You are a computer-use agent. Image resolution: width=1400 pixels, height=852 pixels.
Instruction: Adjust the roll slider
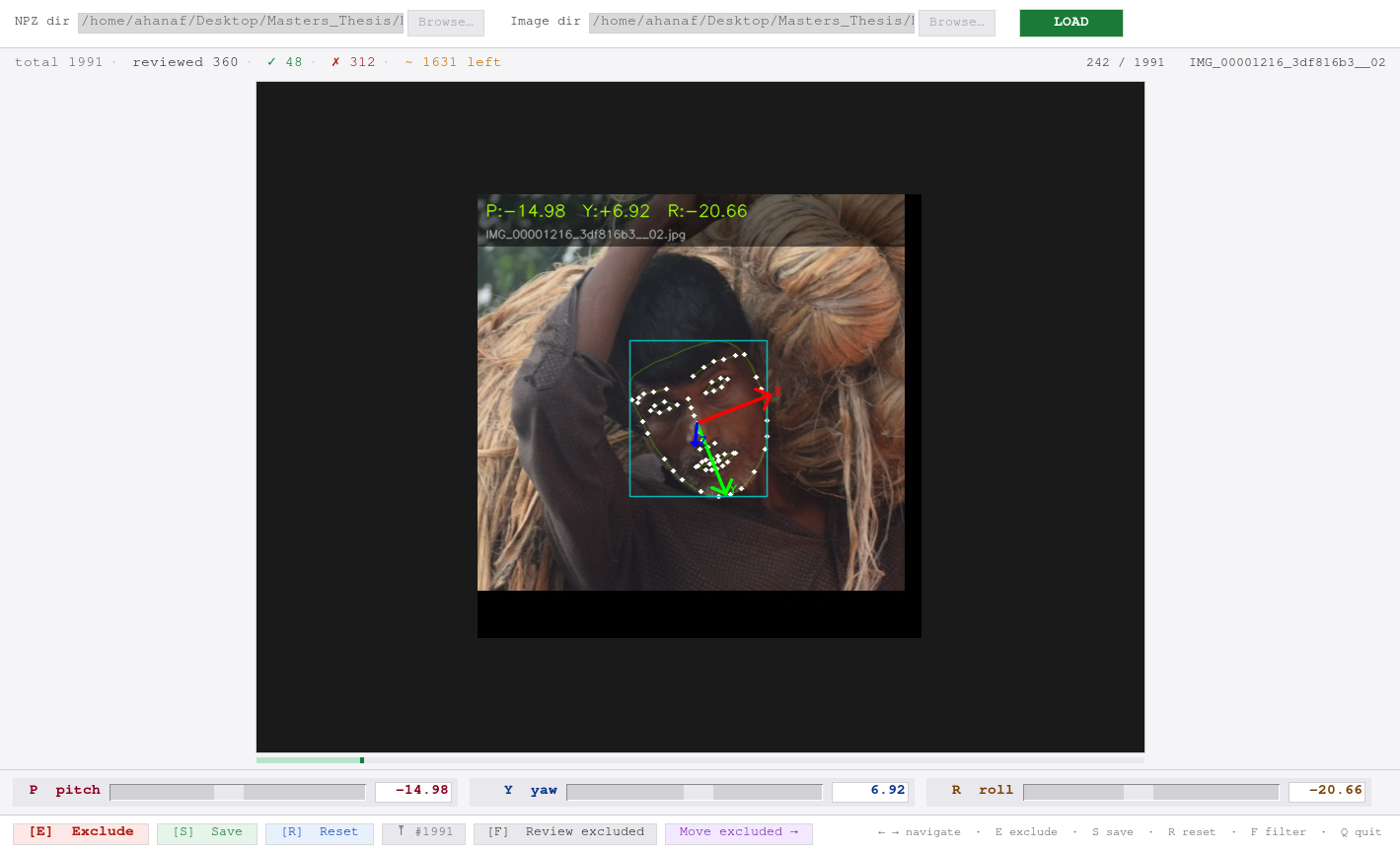[x=1151, y=792]
